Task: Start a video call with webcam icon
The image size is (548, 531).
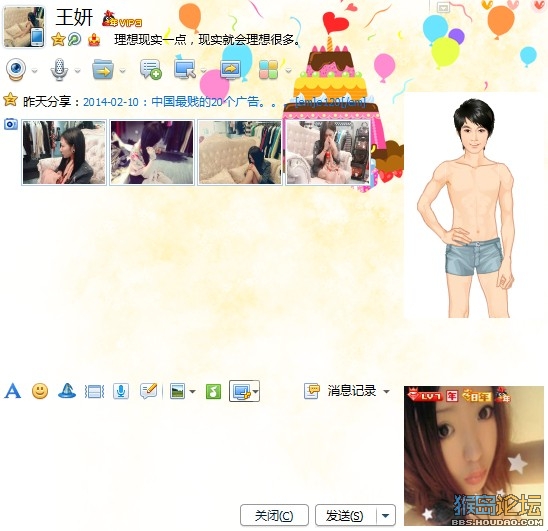Action: (16, 69)
